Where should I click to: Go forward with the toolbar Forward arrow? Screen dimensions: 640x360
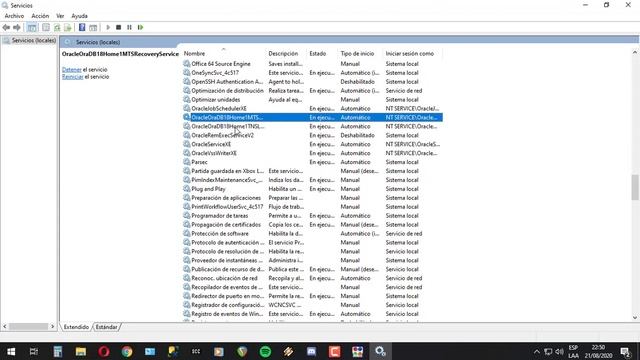coord(17,27)
